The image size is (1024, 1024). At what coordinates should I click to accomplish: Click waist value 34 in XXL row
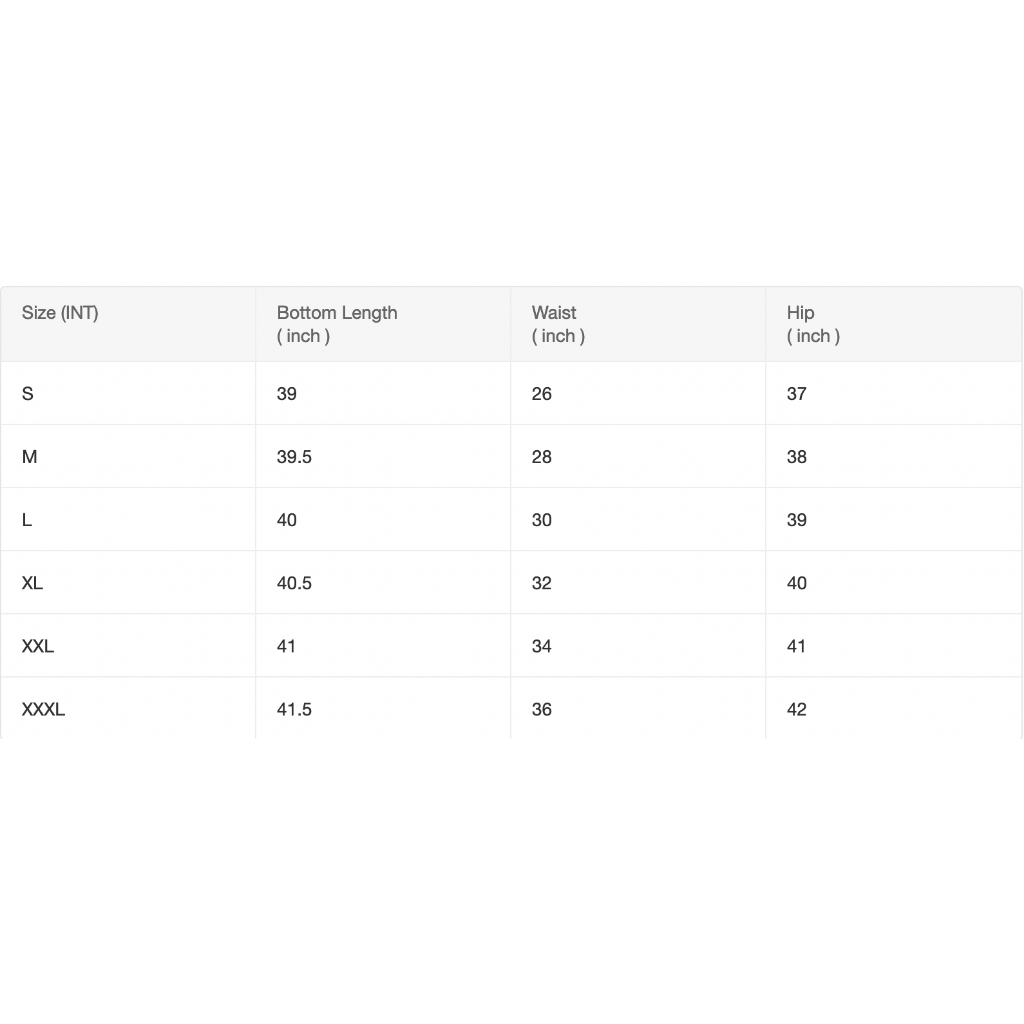(541, 646)
